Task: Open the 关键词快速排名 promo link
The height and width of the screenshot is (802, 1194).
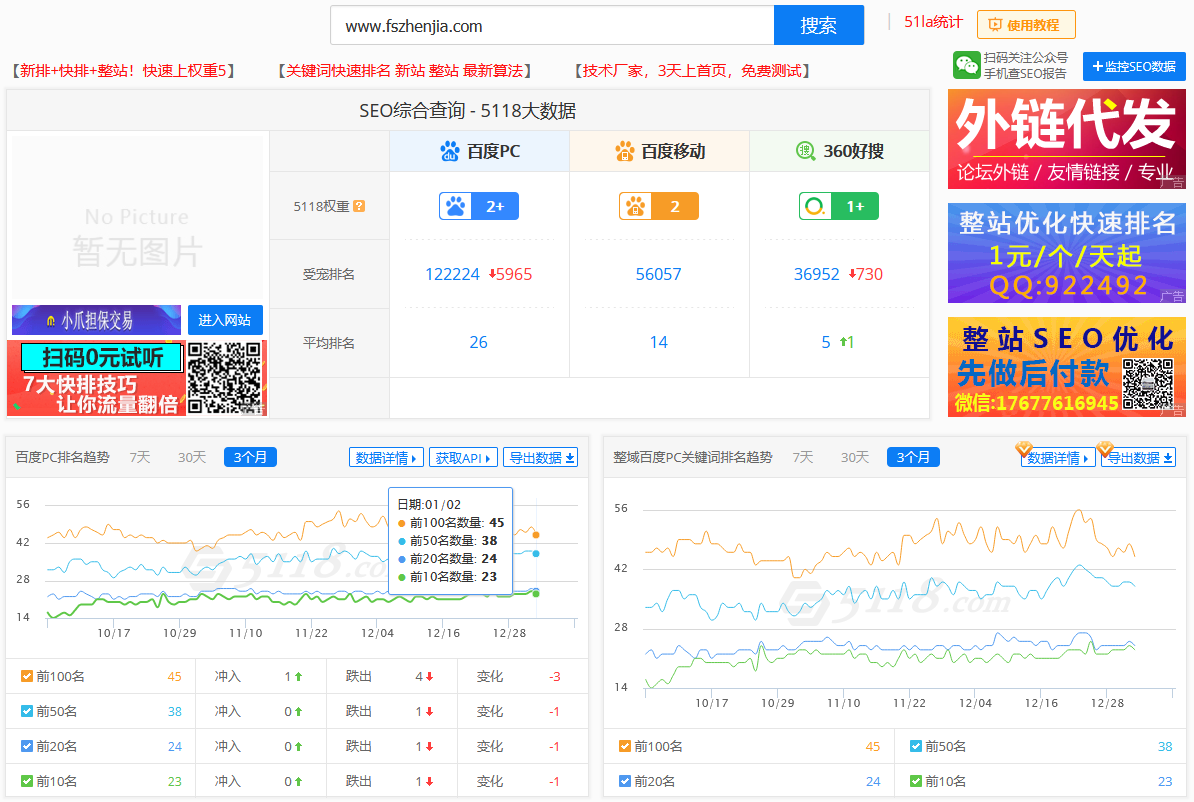Action: (x=404, y=71)
